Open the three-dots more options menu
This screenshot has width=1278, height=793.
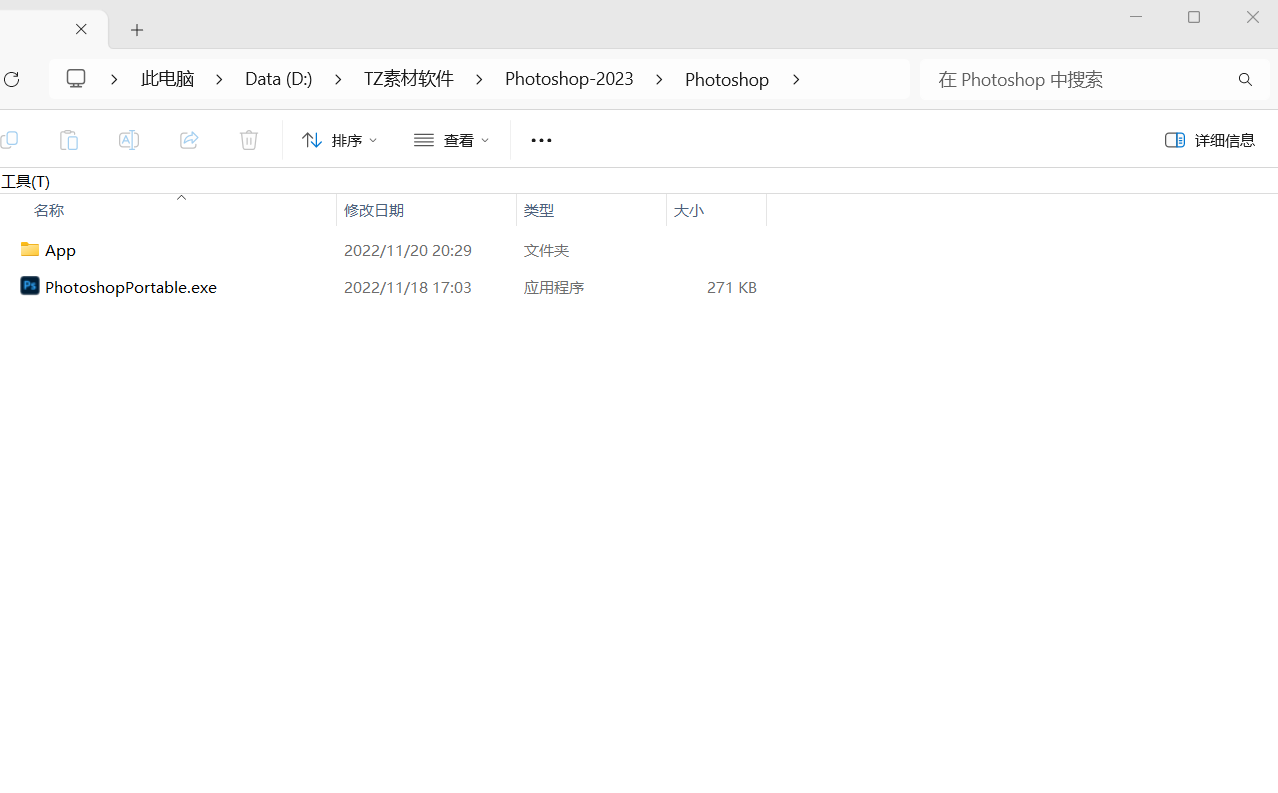541,140
